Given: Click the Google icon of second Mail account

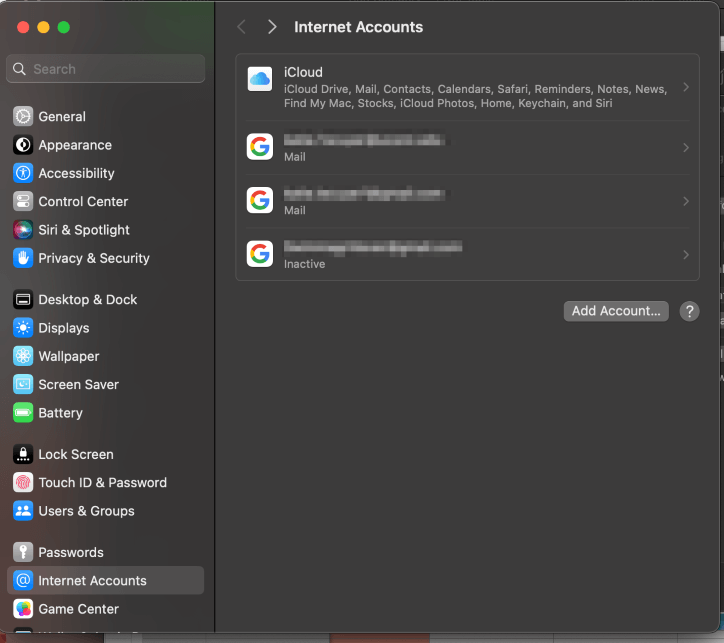Looking at the screenshot, I should [x=259, y=200].
